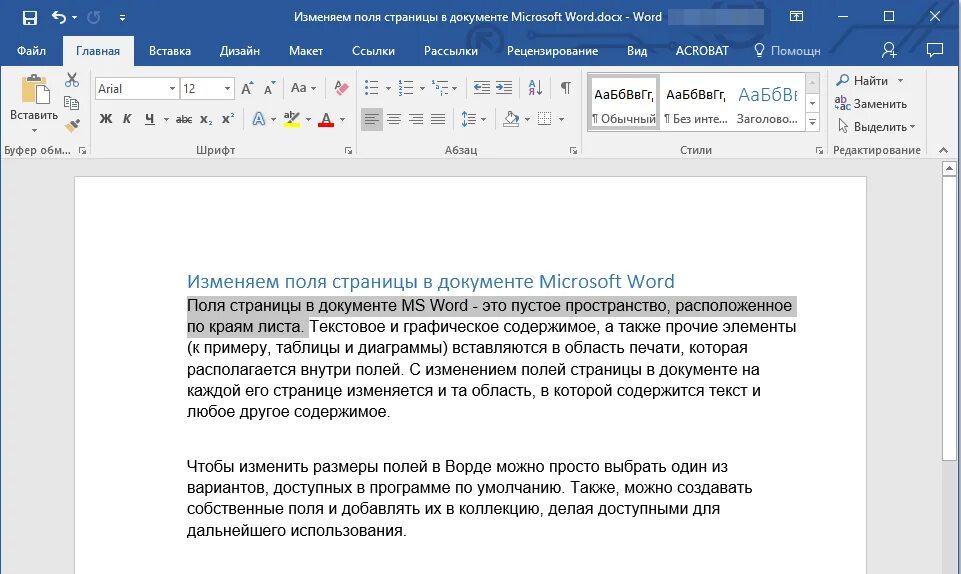The image size is (961, 574).
Task: Copy selection with the copy icon
Action: (72, 103)
